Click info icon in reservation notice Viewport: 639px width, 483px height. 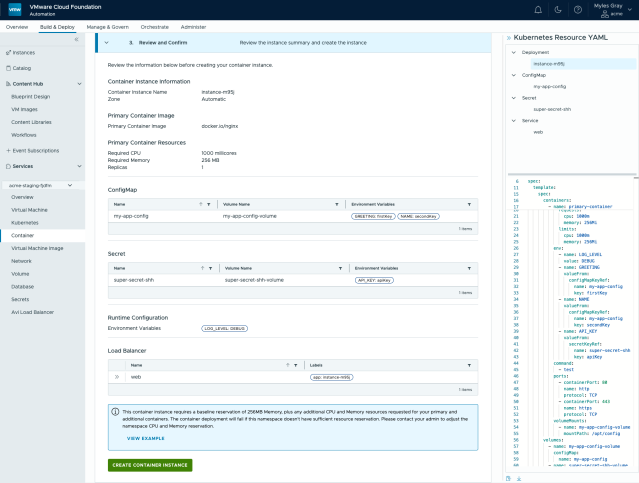point(115,412)
